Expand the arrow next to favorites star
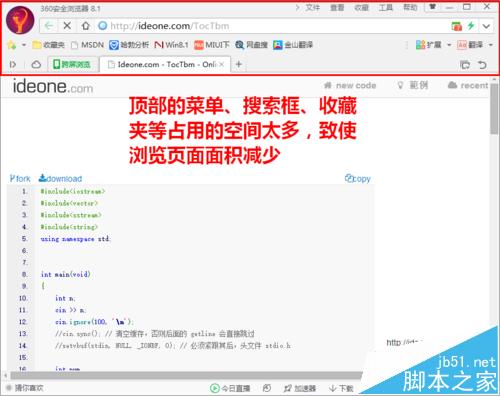Image resolution: width=500 pixels, height=396 pixels. (x=24, y=45)
